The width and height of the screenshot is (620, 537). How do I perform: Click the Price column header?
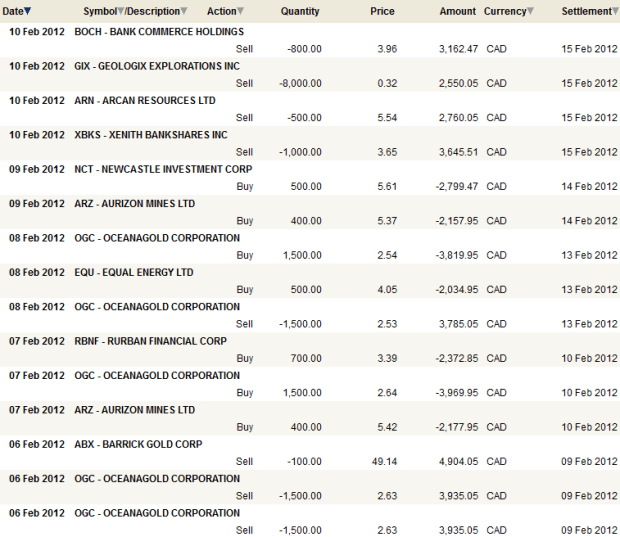382,12
